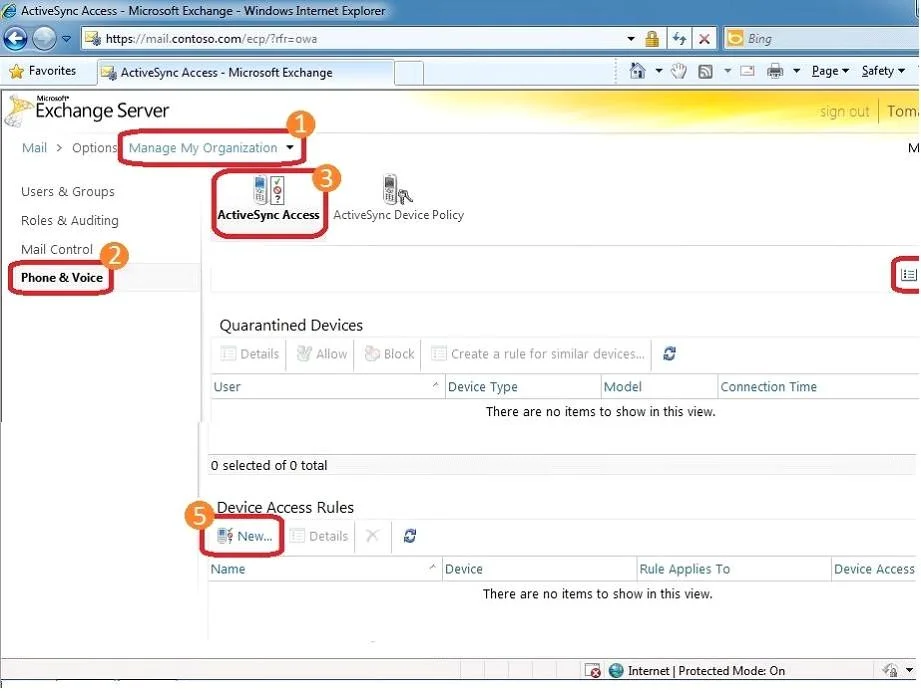The image size is (921, 691).
Task: Select the ActiveSync Access browser tab
Action: point(246,72)
